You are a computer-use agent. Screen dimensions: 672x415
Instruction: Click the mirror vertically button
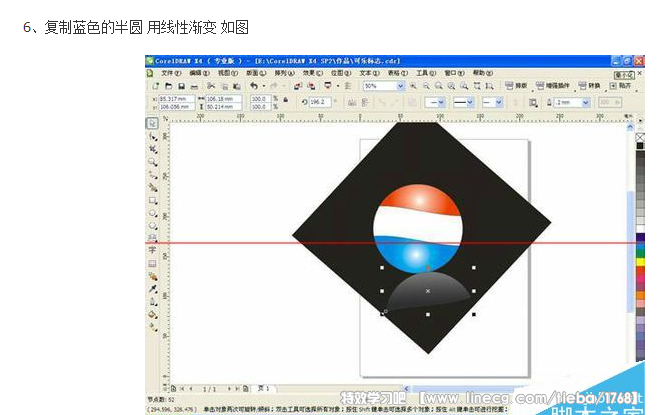(365, 102)
